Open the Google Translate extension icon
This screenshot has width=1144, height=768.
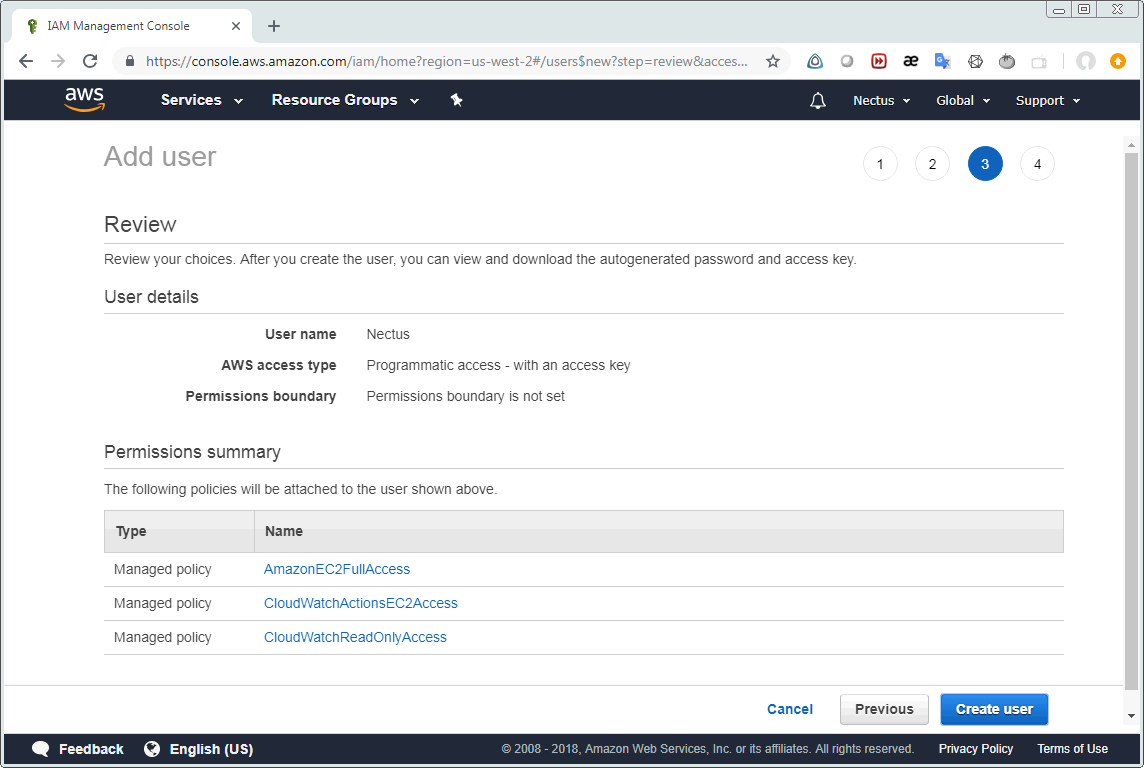click(x=943, y=61)
